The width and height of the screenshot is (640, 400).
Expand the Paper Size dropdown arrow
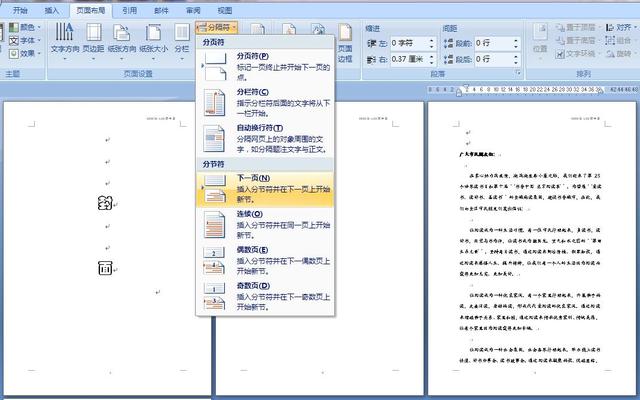pos(153,58)
